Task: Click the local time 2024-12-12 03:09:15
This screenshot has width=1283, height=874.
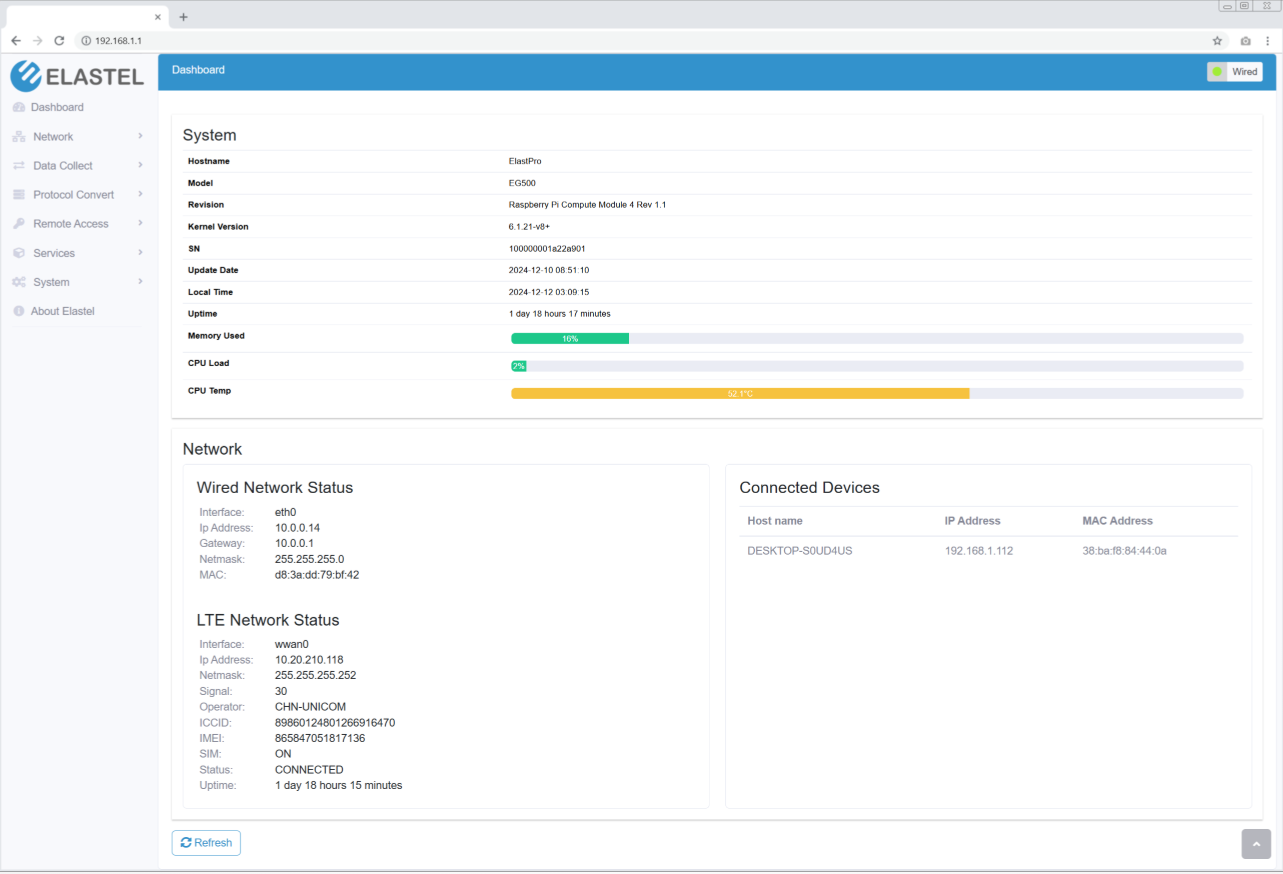Action: pos(549,292)
